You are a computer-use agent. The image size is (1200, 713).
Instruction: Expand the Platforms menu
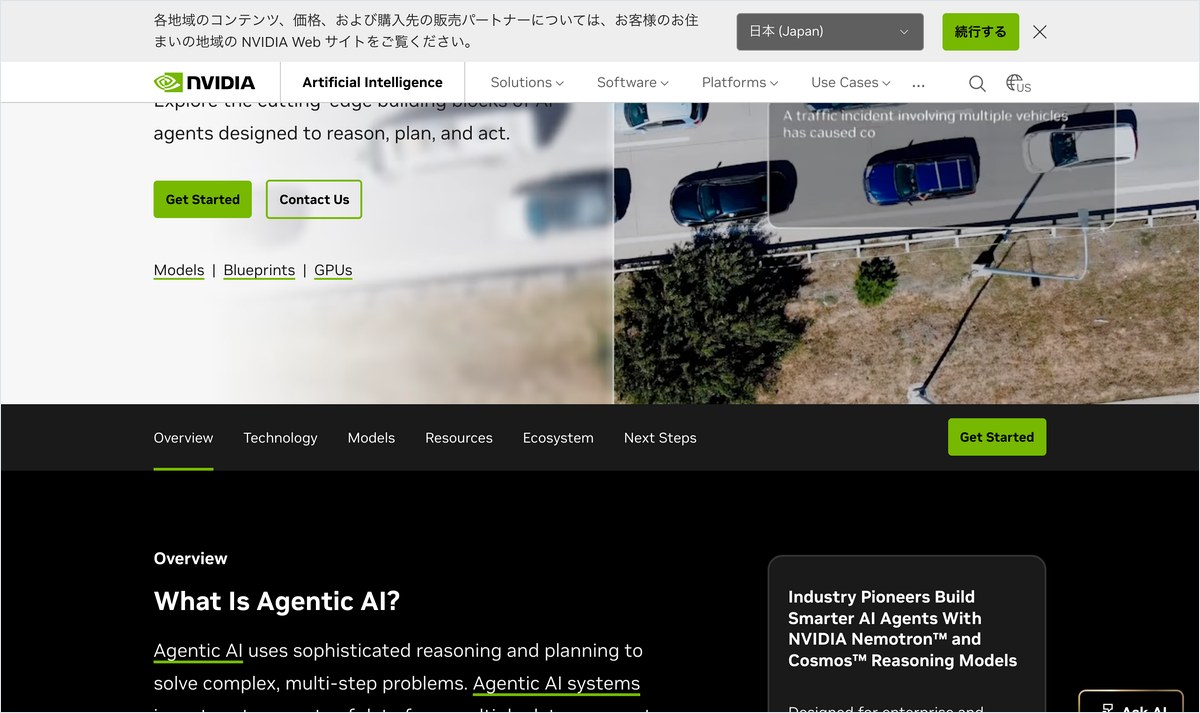pos(740,82)
